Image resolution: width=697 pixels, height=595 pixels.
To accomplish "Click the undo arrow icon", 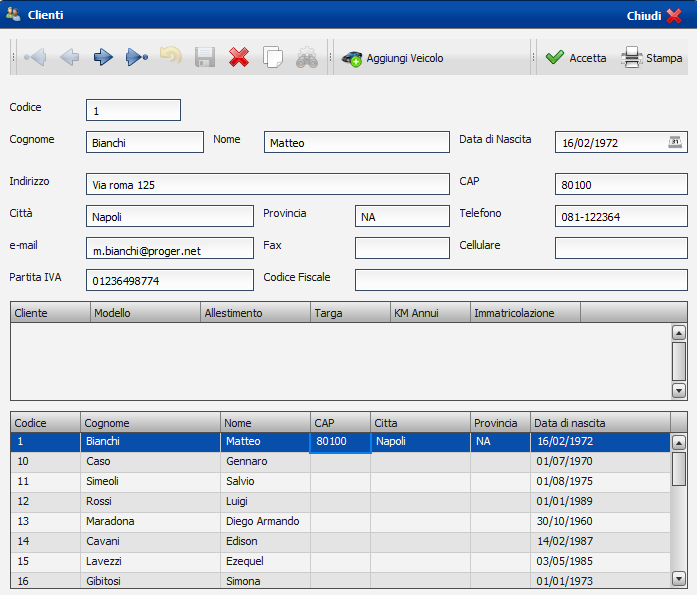I will [171, 56].
